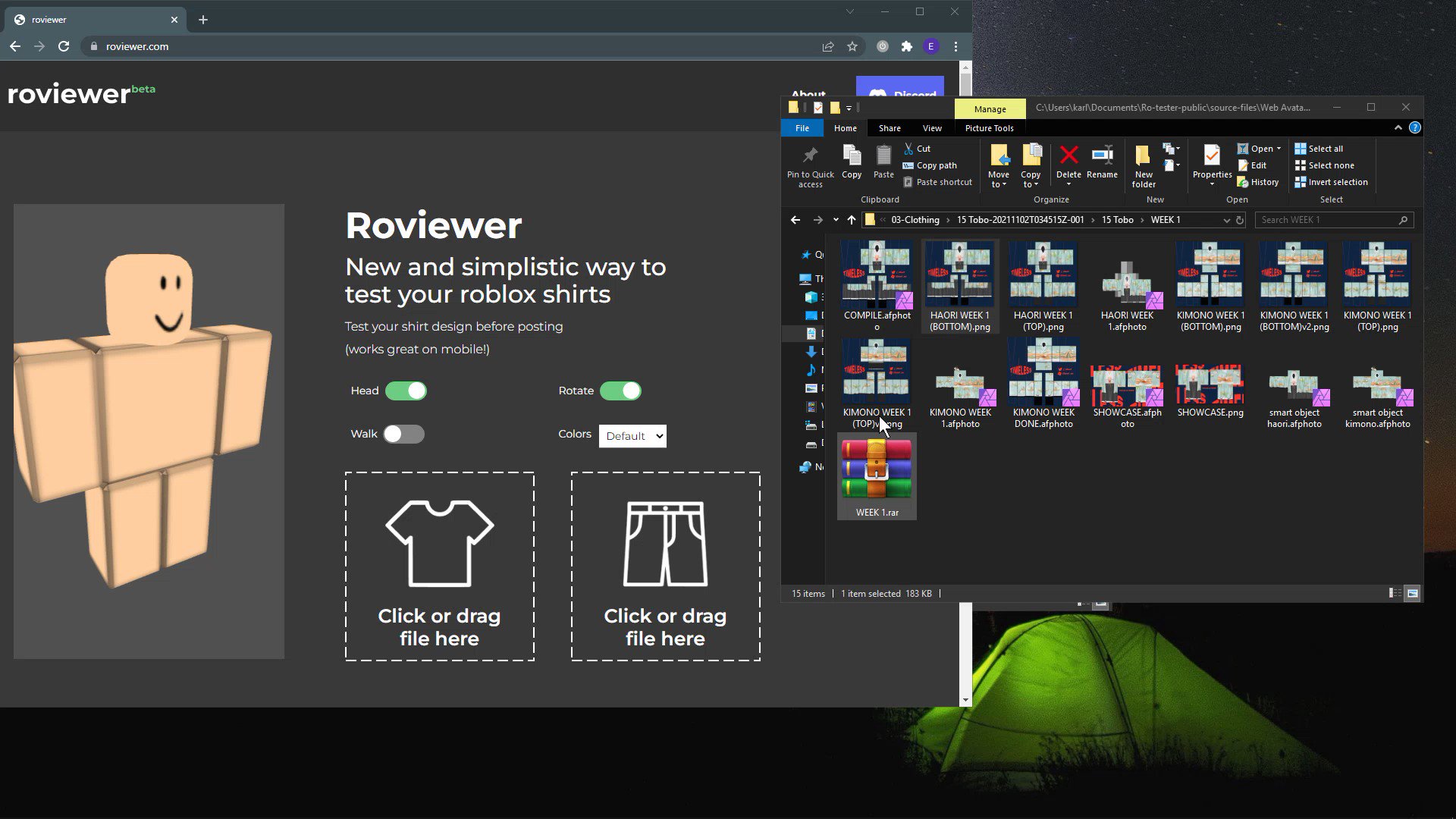Click the Pin to Quick access button
Viewport: 1456px width, 819px height.
point(810,165)
